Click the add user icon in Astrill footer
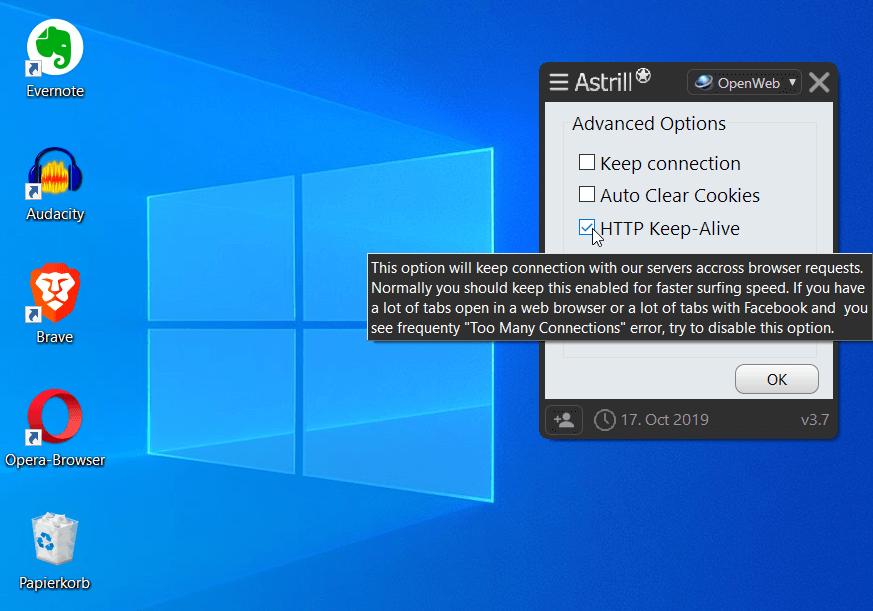This screenshot has height=611, width=873. point(564,419)
